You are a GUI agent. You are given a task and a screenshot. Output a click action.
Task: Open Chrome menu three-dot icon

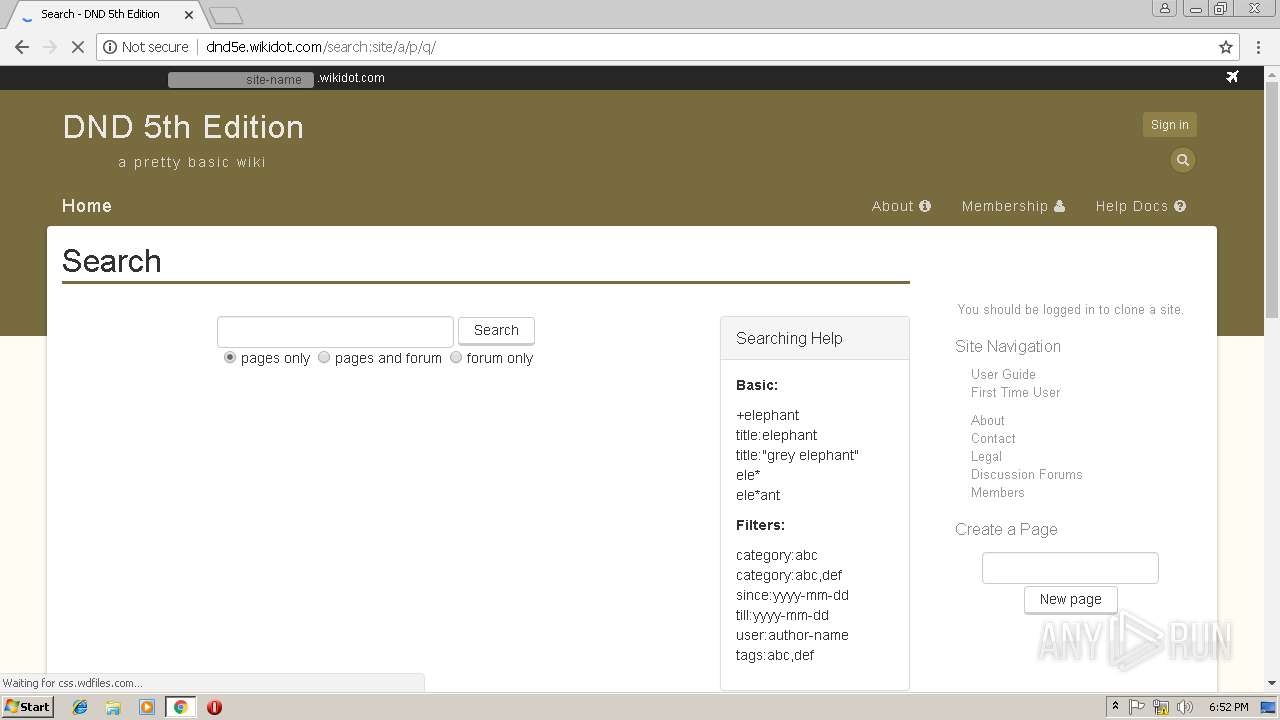[x=1258, y=47]
